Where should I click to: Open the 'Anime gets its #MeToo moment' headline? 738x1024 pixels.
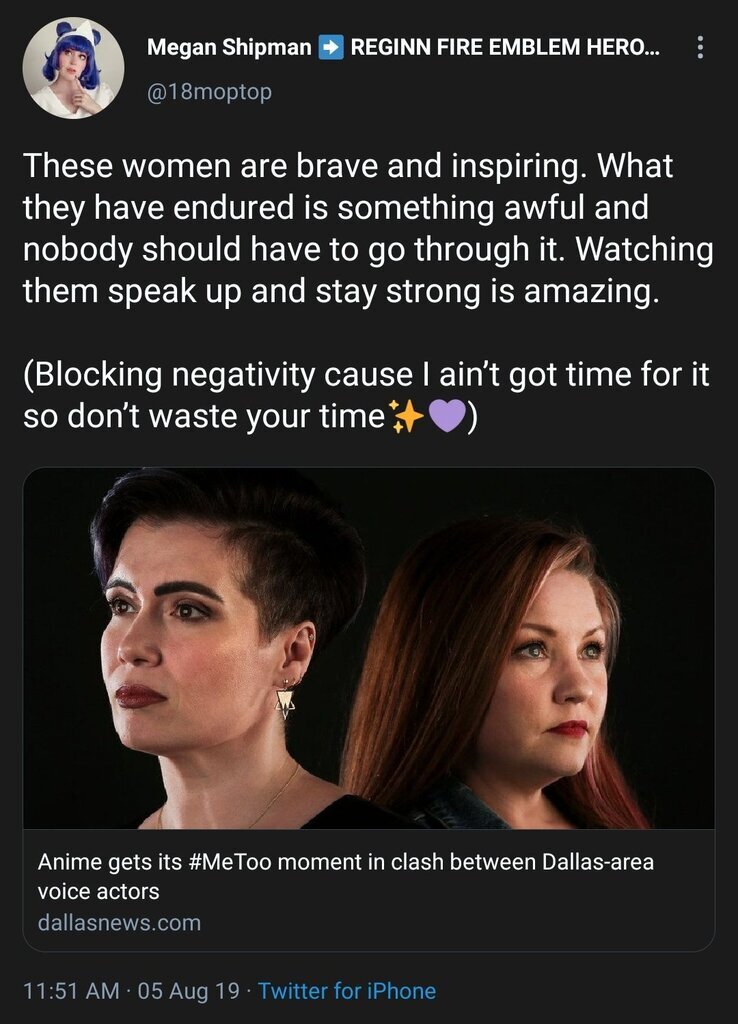click(345, 862)
